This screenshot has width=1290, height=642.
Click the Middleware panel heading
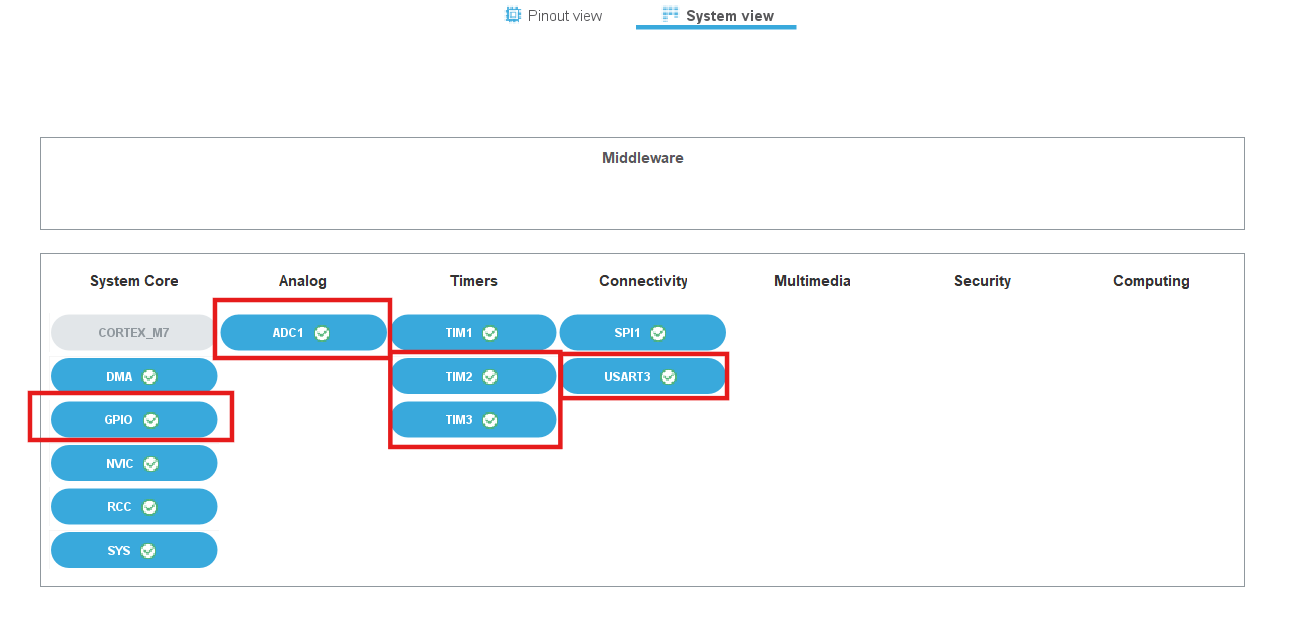click(x=642, y=158)
